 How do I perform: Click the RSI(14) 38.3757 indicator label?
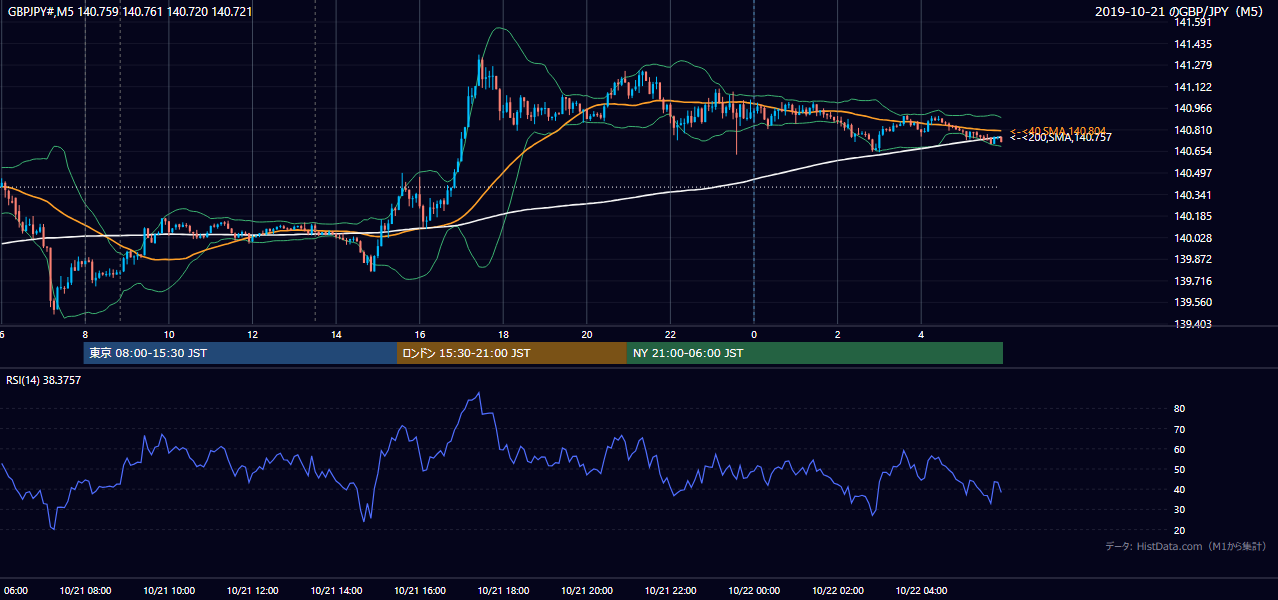coord(44,379)
